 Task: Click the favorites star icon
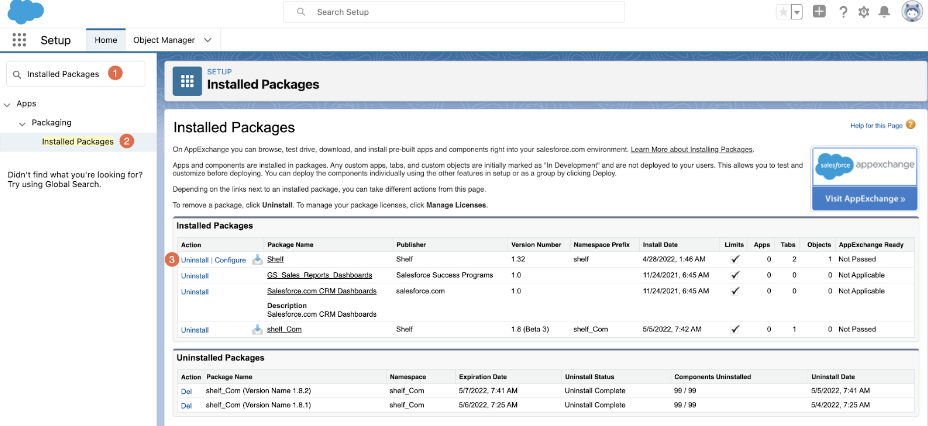click(x=783, y=12)
